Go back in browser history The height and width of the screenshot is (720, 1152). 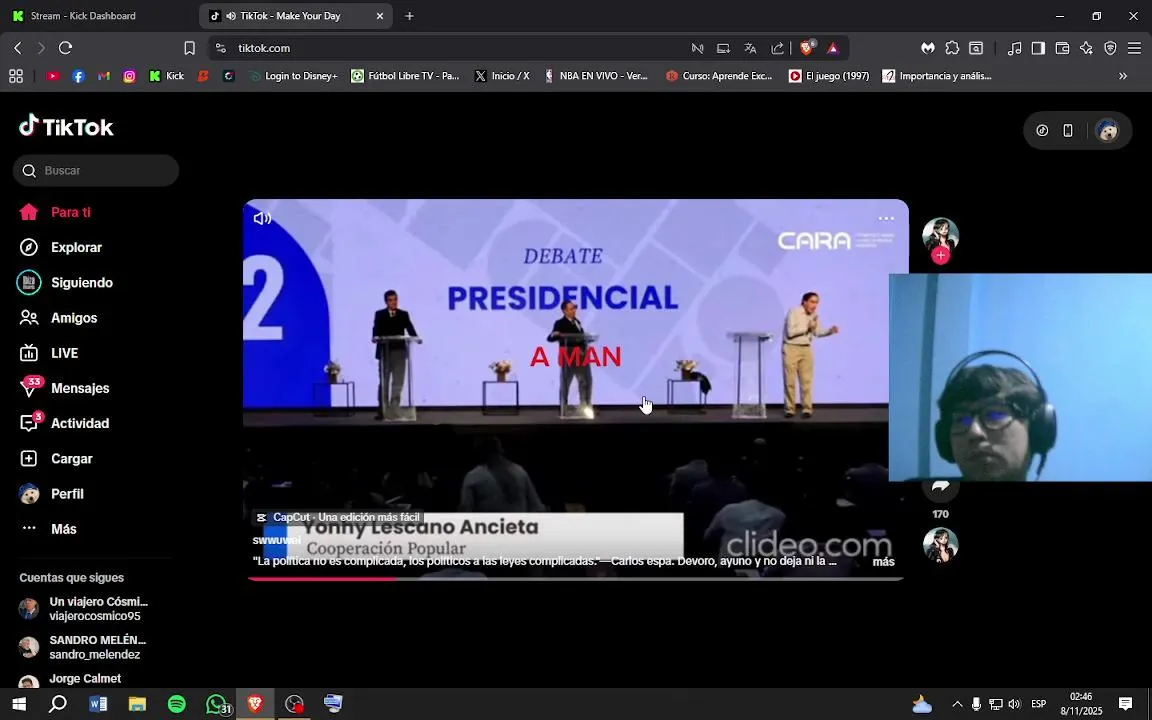point(18,48)
